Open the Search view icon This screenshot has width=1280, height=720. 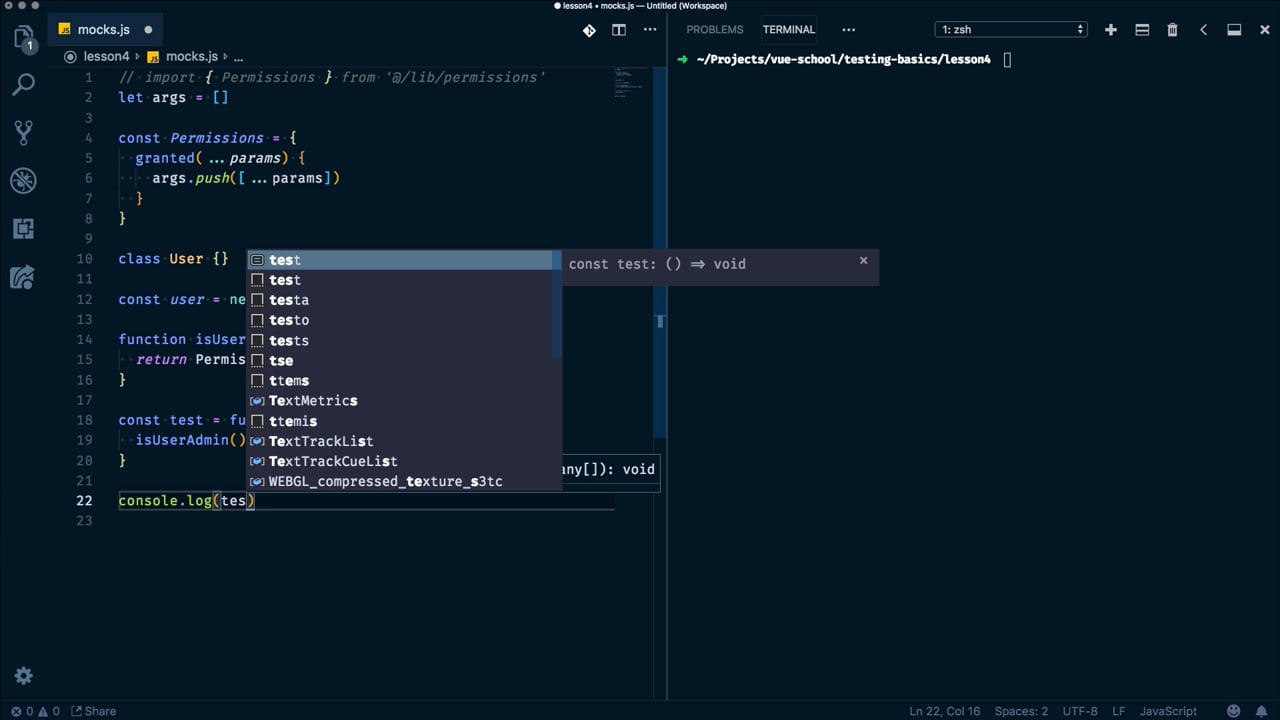coord(24,85)
